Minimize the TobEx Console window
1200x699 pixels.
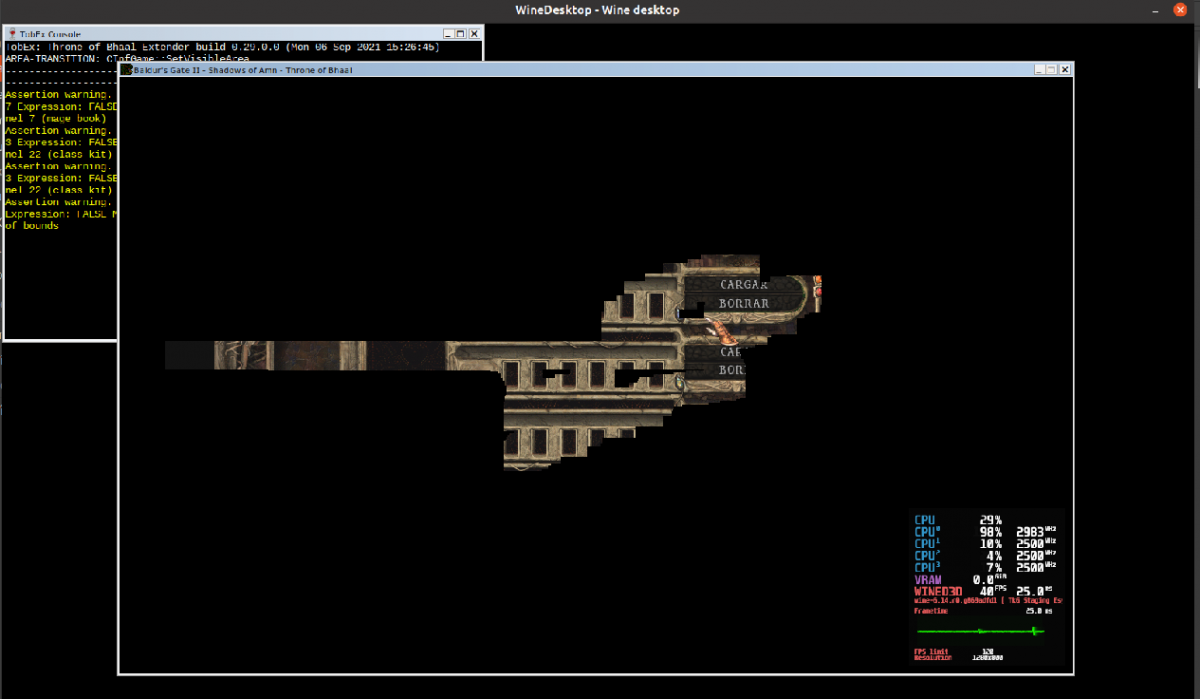(x=447, y=34)
